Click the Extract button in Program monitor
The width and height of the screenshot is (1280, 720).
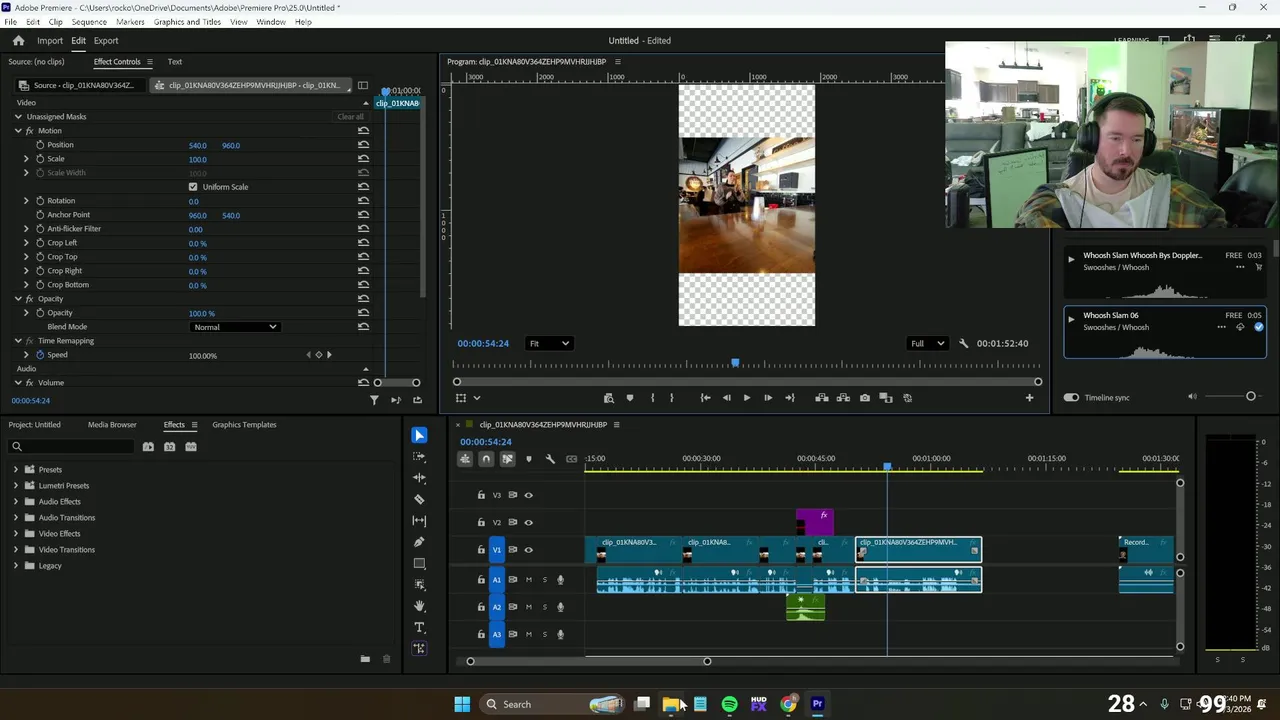point(843,398)
